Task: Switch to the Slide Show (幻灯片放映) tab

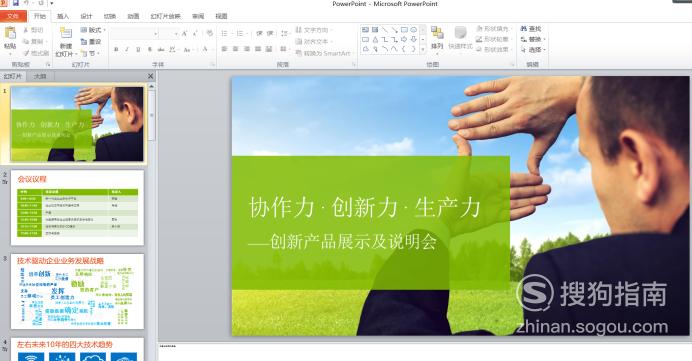Action: 165,16
